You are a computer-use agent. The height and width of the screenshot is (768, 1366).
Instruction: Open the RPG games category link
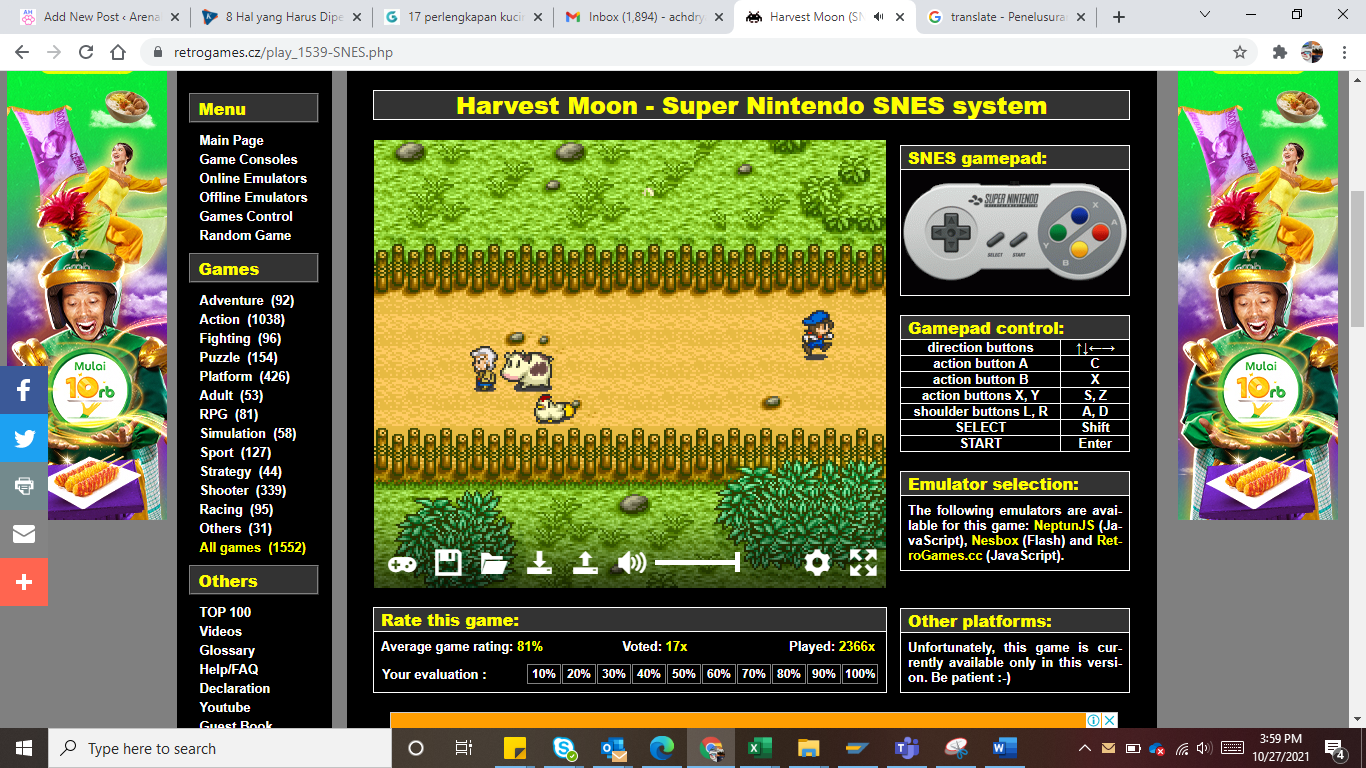(214, 414)
